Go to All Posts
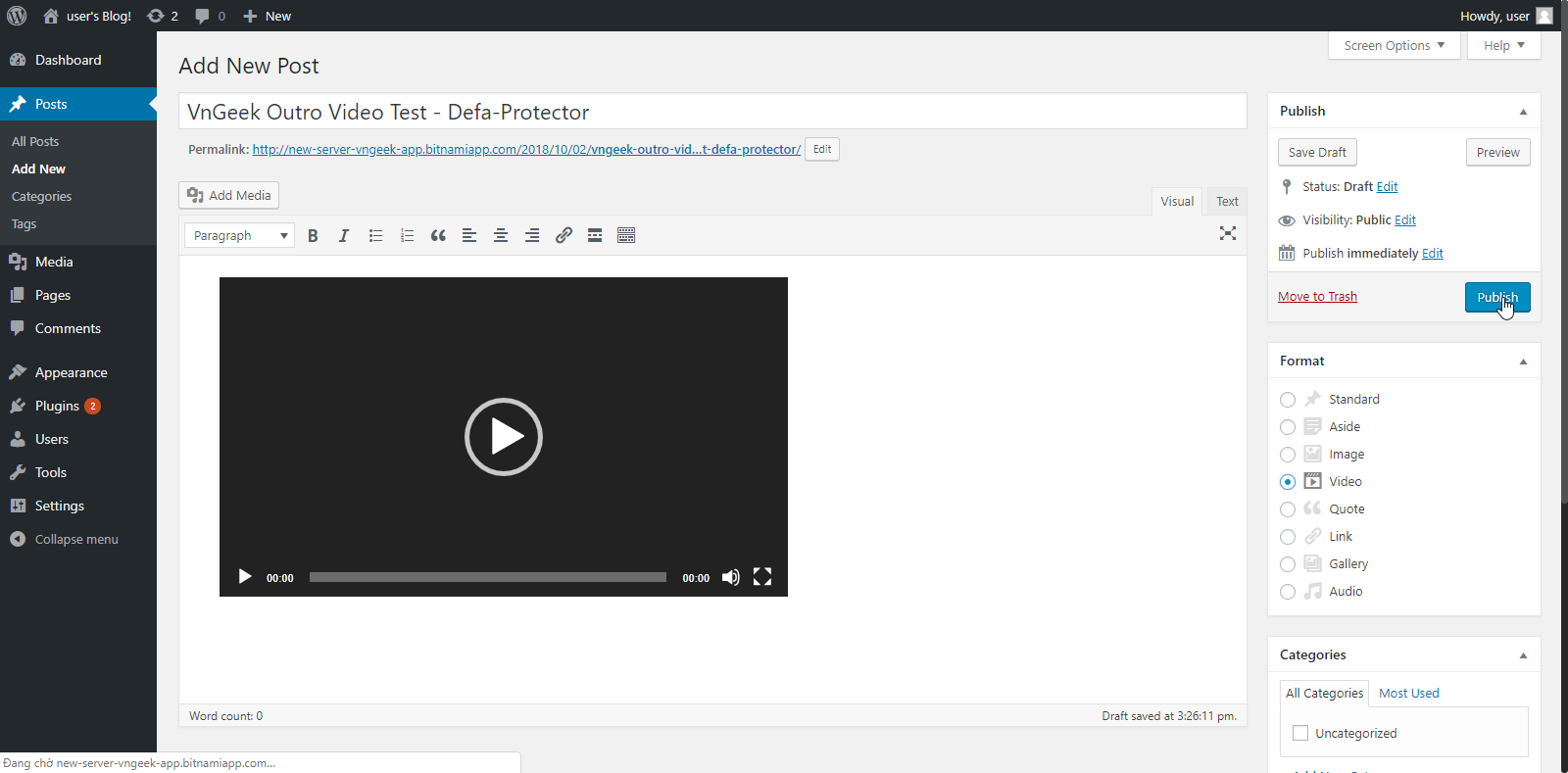This screenshot has width=1568, height=773. pos(35,141)
